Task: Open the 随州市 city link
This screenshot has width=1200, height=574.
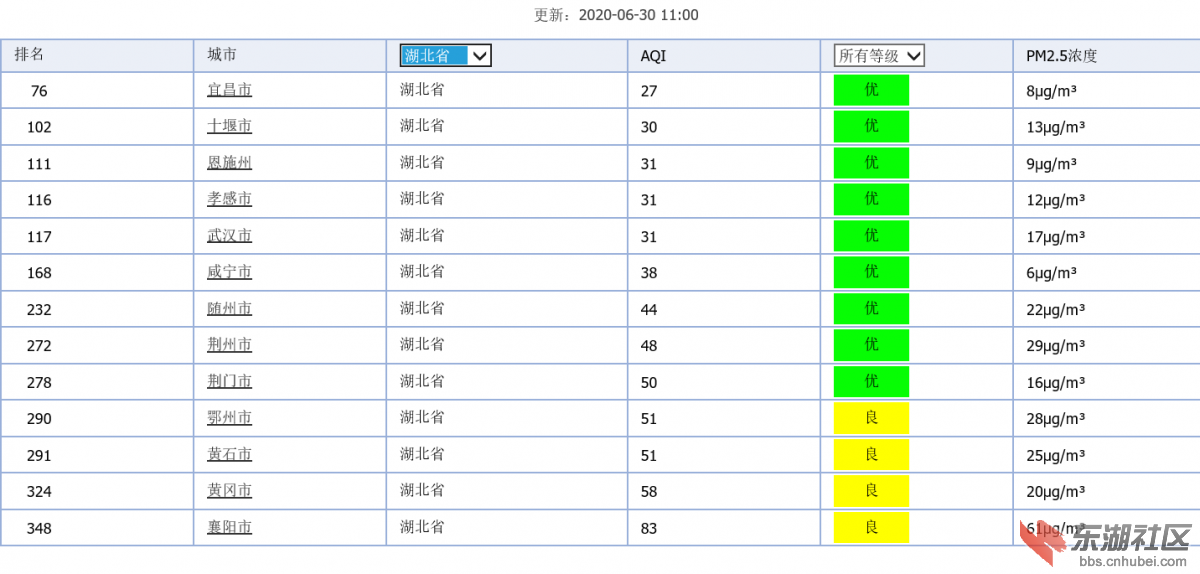Action: click(229, 309)
